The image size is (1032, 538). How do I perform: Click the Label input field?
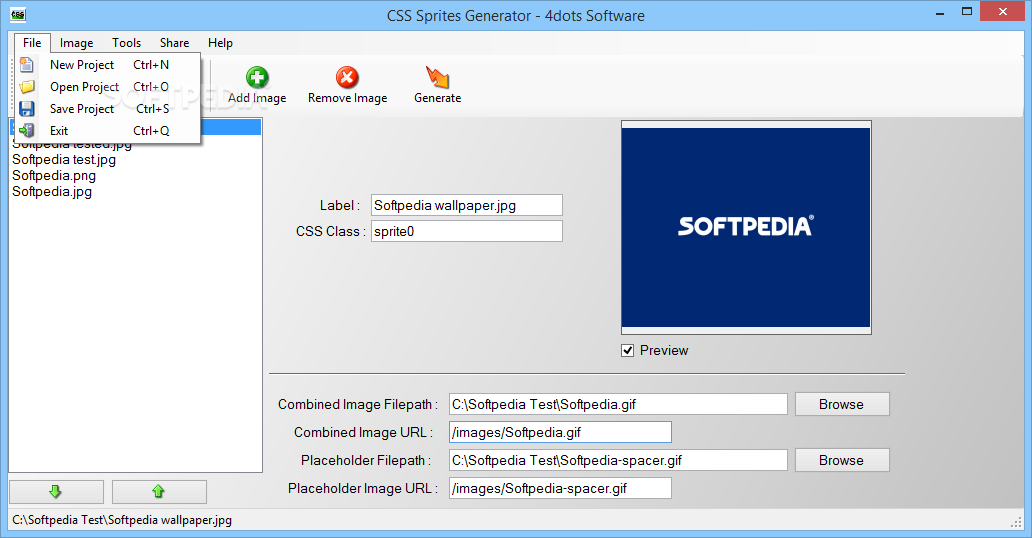pos(467,205)
